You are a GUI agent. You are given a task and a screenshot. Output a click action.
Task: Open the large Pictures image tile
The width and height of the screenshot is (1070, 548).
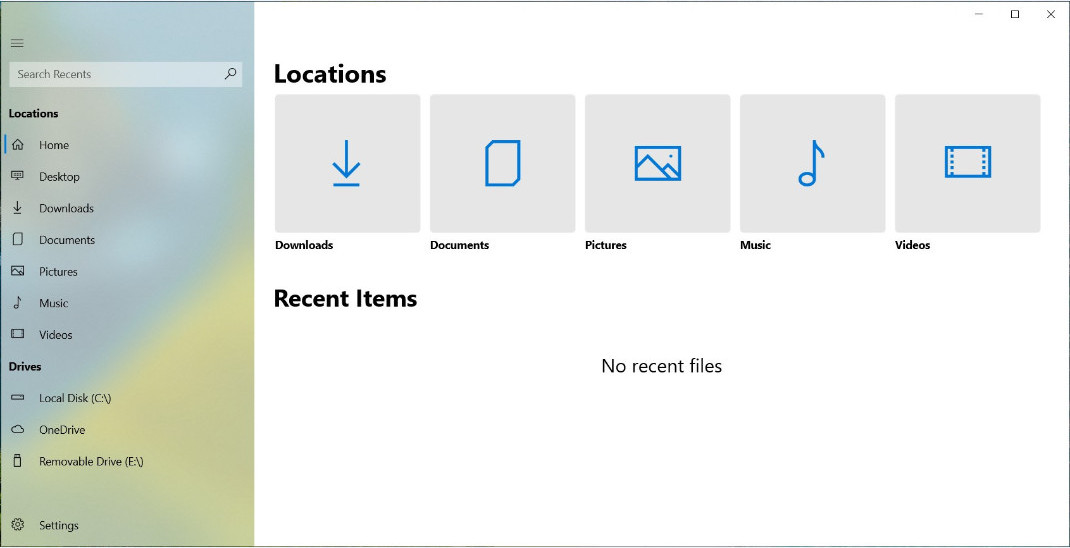pos(657,164)
